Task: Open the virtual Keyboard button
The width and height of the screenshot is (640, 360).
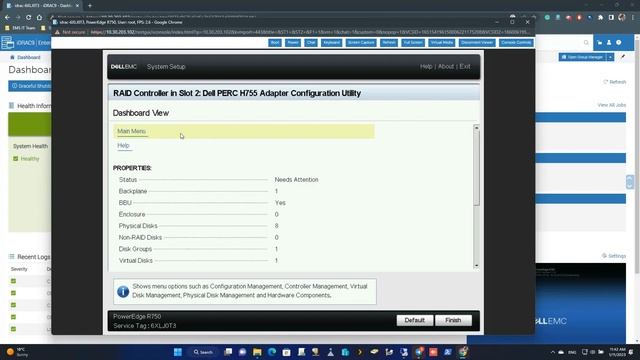Action: 331,42
